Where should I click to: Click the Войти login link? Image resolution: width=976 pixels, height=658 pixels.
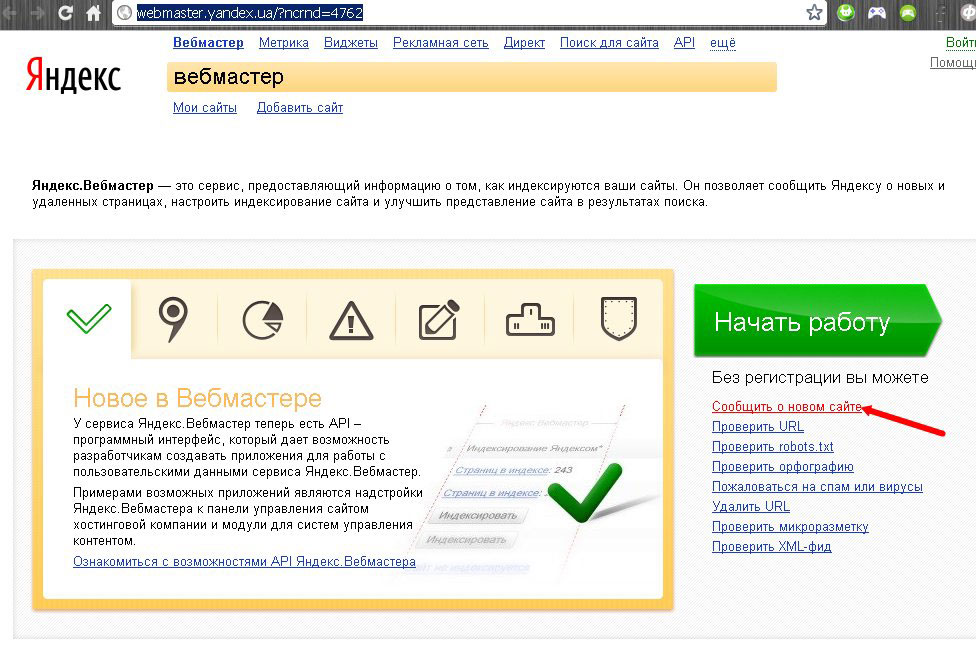click(x=960, y=42)
